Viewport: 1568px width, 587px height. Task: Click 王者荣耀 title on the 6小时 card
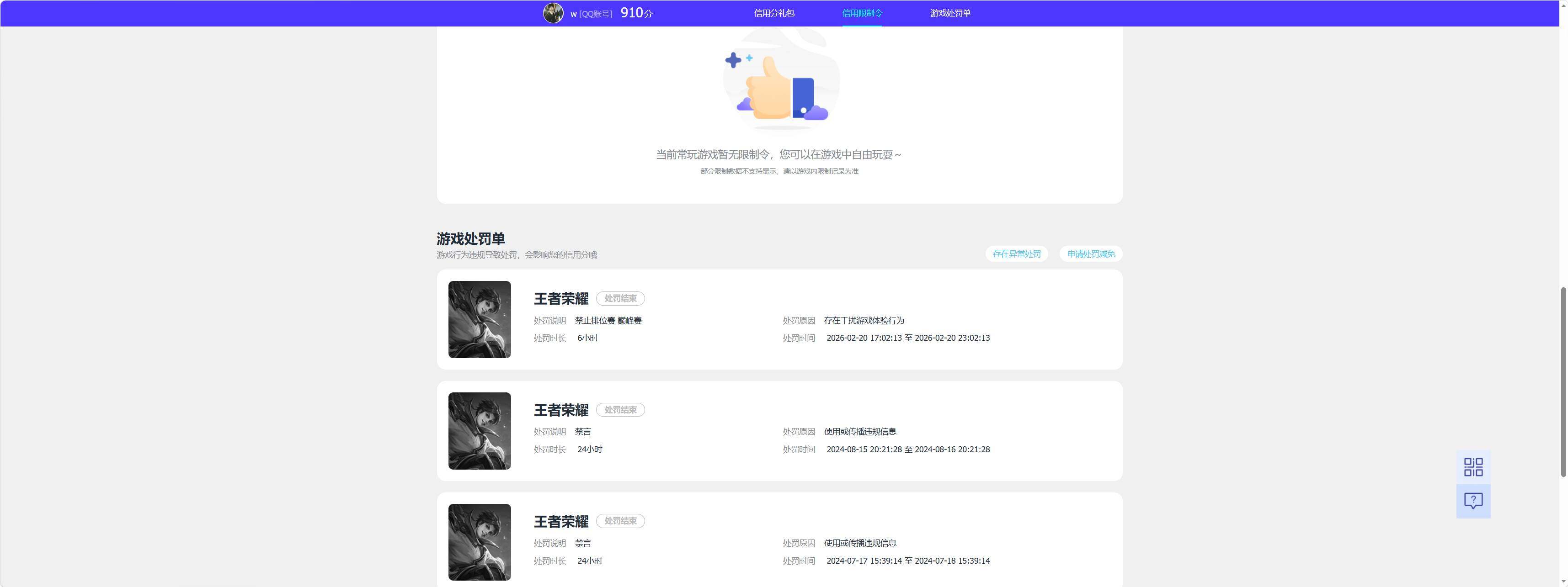pos(561,299)
